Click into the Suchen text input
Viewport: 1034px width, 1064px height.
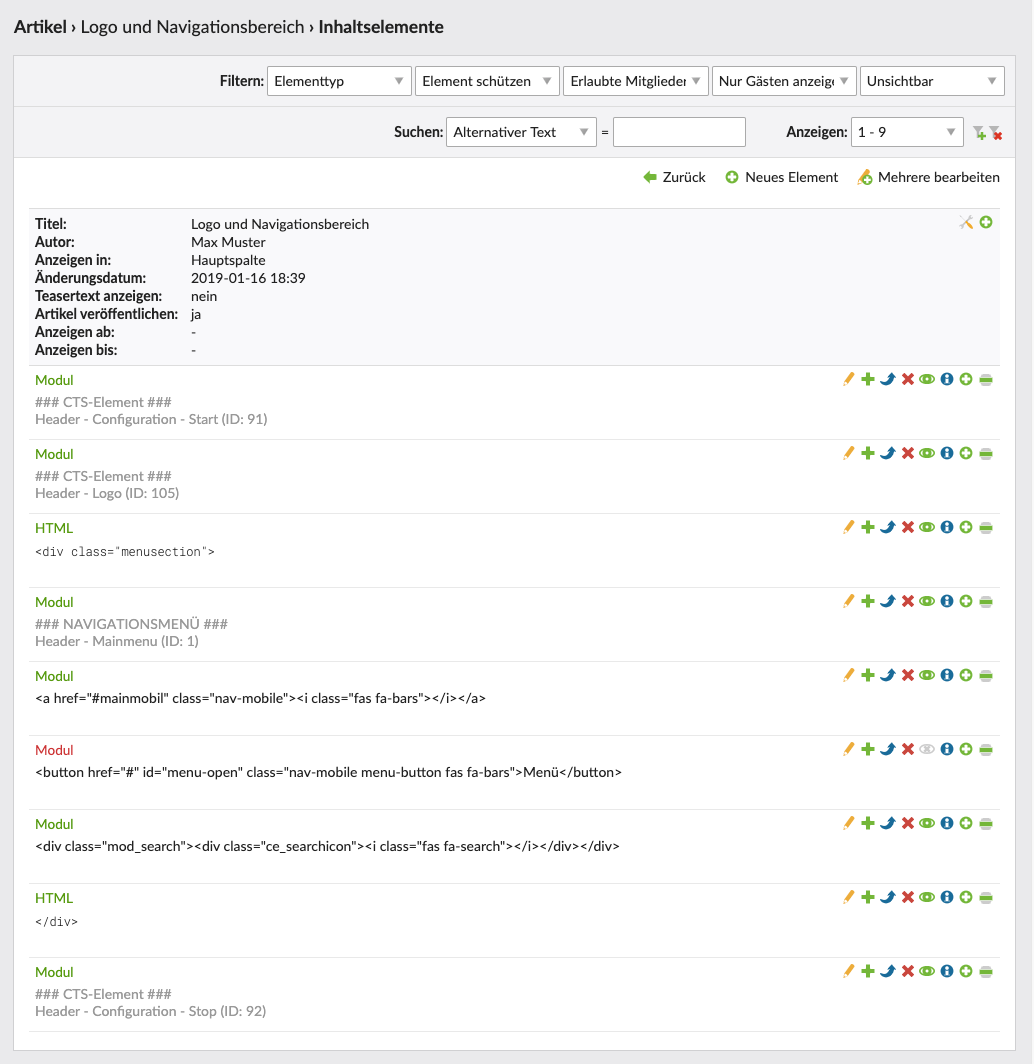(679, 132)
